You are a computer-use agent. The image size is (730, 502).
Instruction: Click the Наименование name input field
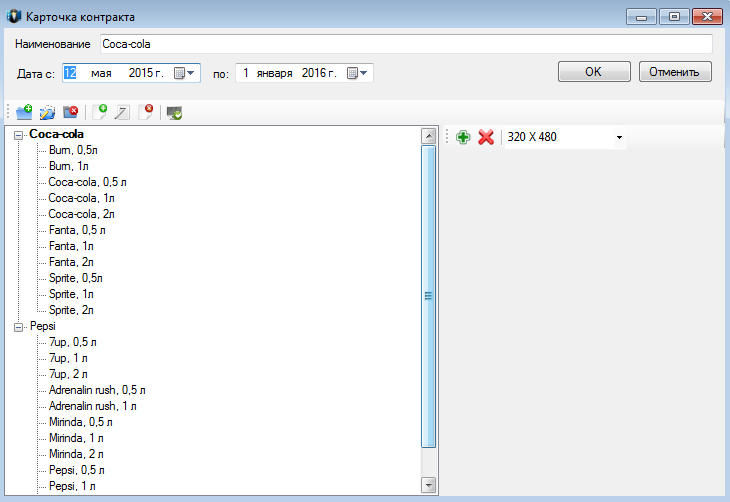406,44
